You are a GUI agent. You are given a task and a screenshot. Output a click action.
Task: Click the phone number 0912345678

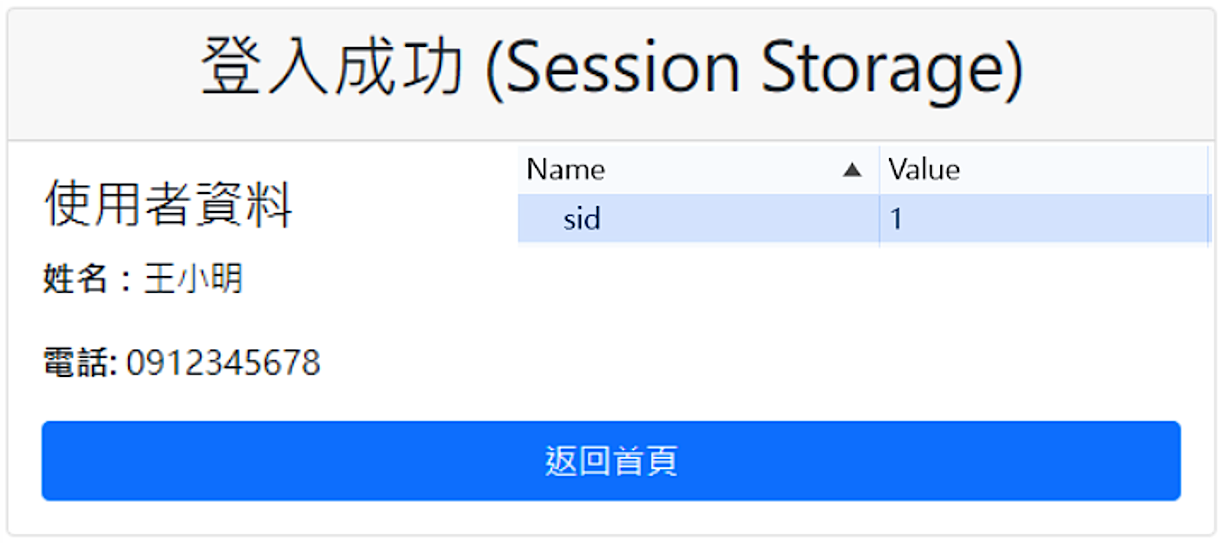coord(224,362)
